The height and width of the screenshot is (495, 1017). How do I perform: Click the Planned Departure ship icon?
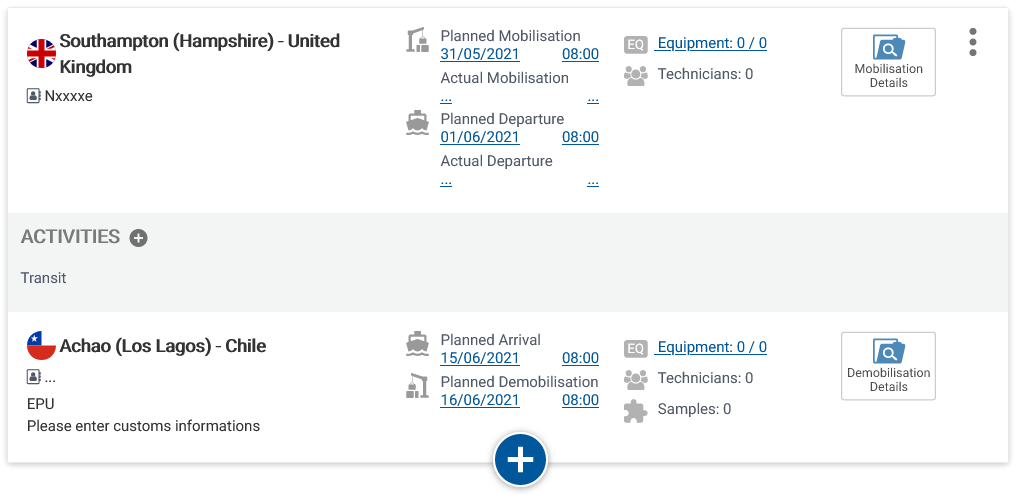pyautogui.click(x=417, y=123)
